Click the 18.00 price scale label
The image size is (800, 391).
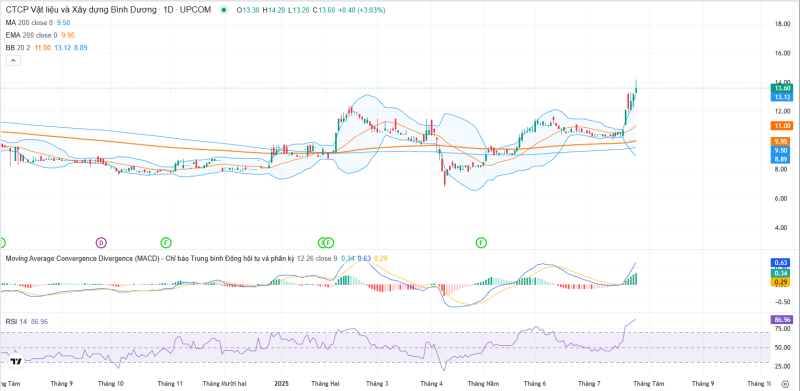[782, 24]
